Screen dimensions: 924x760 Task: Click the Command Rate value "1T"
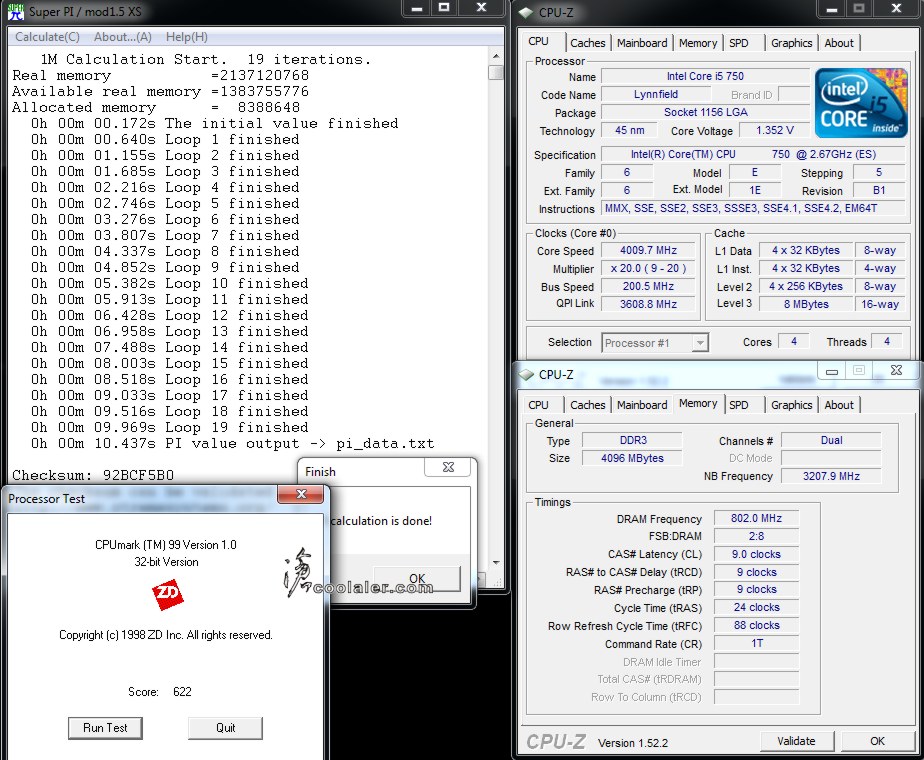(756, 643)
